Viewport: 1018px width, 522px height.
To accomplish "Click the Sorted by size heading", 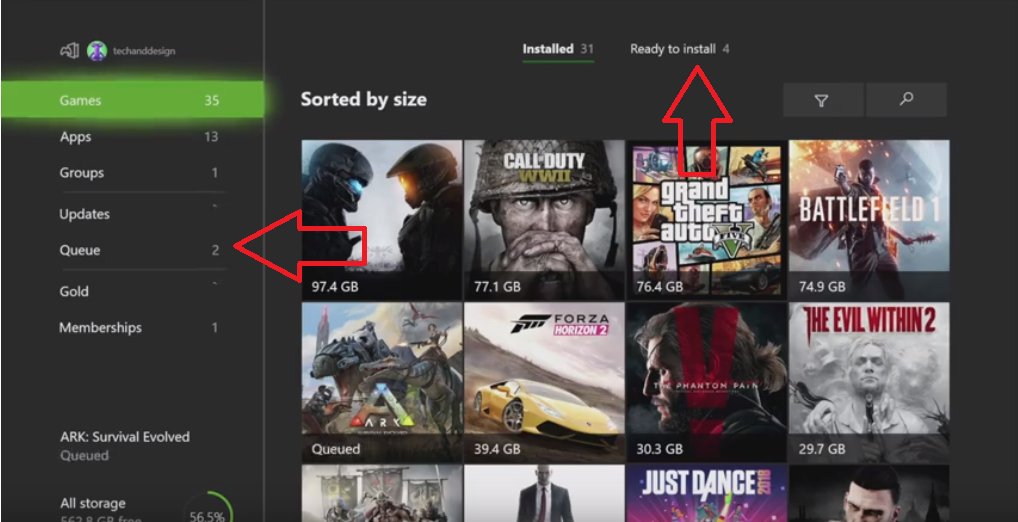I will (364, 100).
